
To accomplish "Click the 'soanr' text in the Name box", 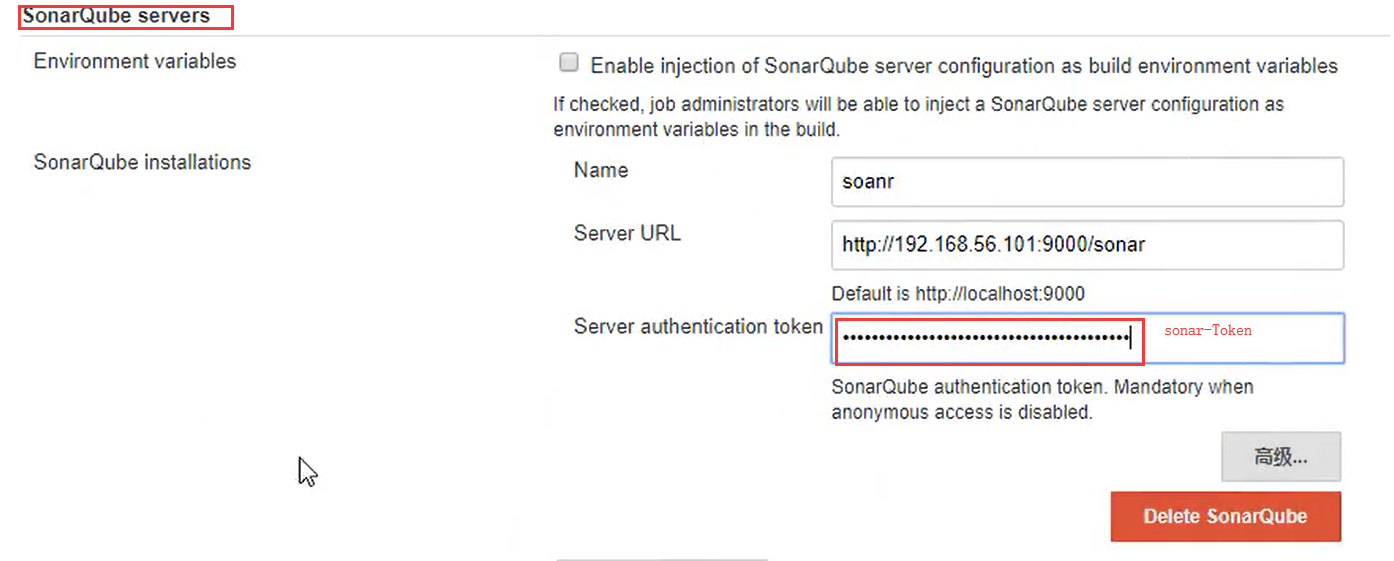I will point(867,182).
